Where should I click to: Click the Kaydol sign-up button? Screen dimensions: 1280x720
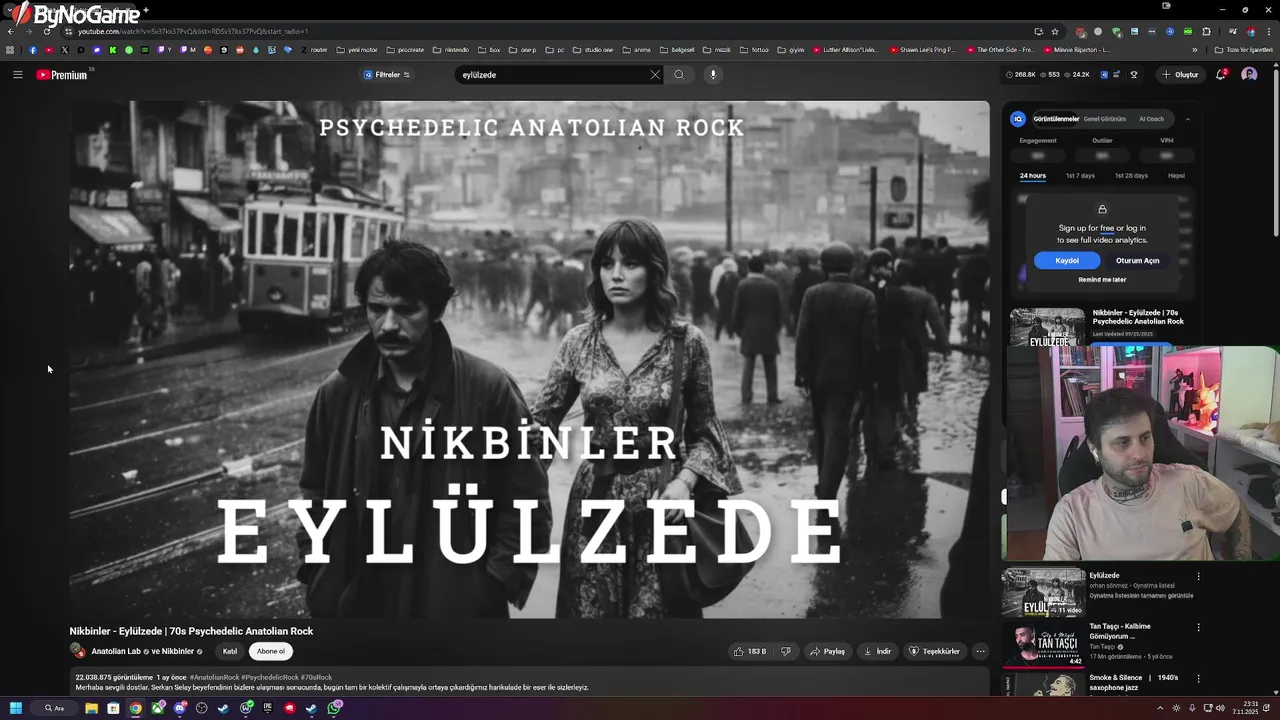[1067, 261]
